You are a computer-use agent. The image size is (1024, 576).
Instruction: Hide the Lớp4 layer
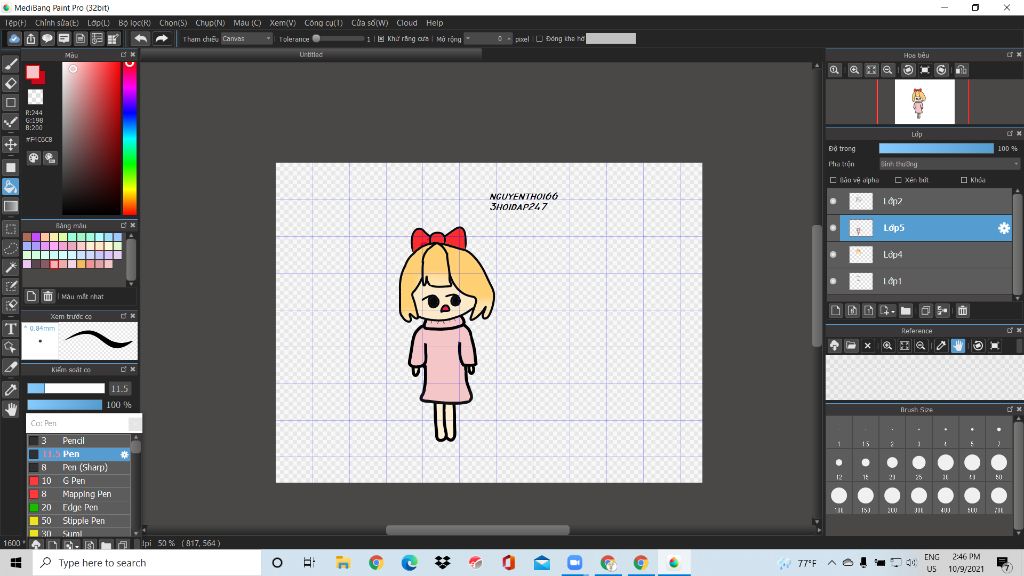[x=833, y=255]
